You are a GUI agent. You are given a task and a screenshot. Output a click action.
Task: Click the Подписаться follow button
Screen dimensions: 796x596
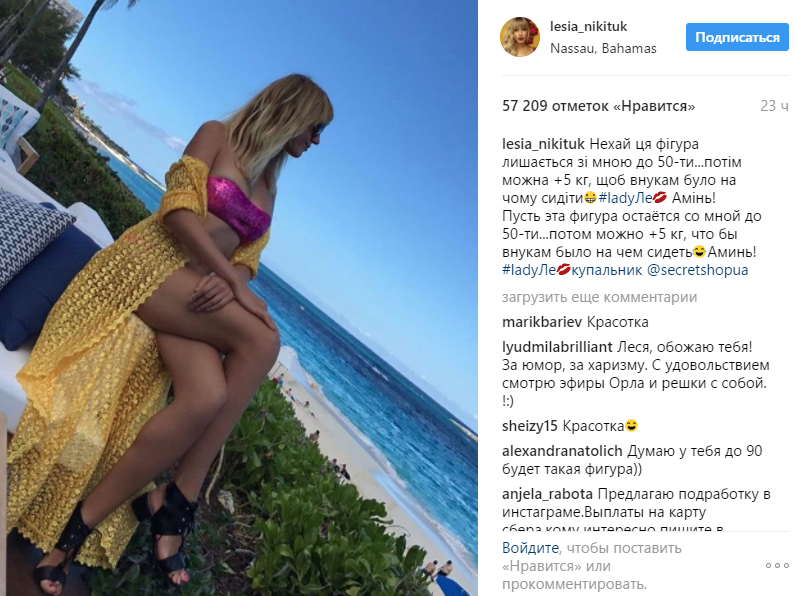click(x=737, y=37)
